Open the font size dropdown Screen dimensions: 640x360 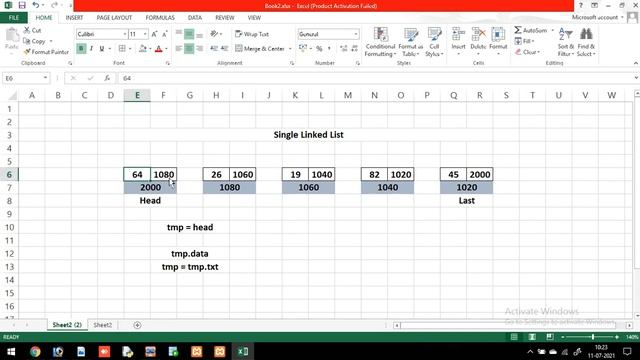click(x=145, y=34)
